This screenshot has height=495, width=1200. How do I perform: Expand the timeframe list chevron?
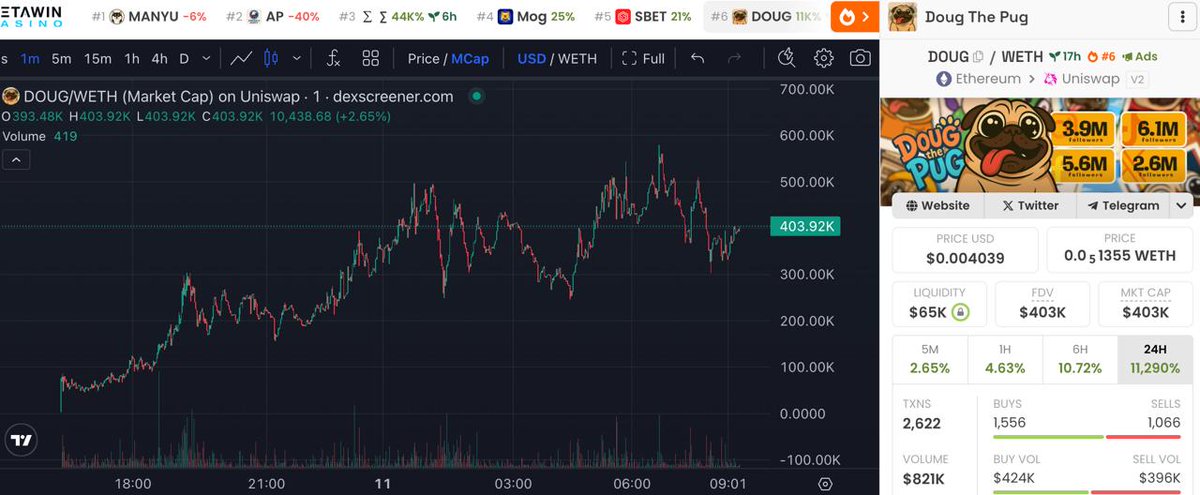(206, 58)
